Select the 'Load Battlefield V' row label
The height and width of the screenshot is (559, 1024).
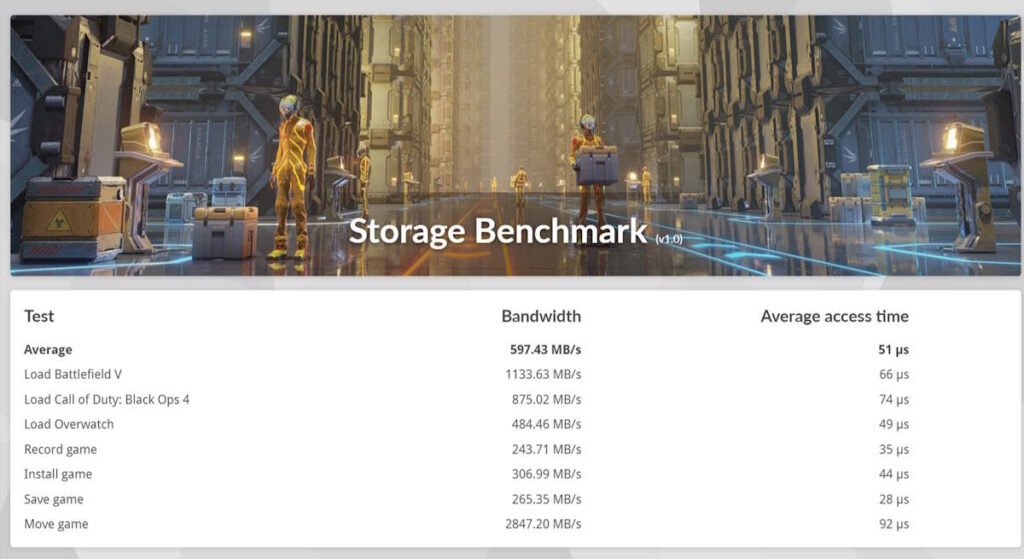click(x=73, y=374)
